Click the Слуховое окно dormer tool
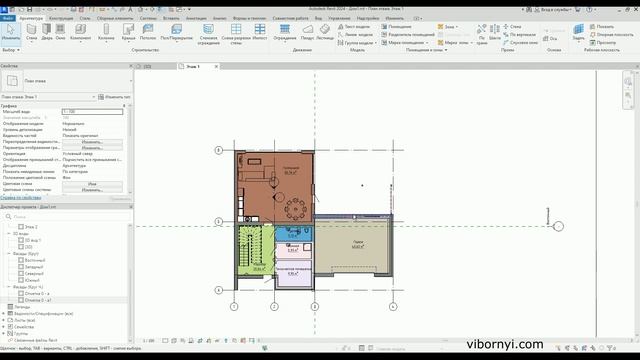This screenshot has width=640, height=360. coord(520,42)
